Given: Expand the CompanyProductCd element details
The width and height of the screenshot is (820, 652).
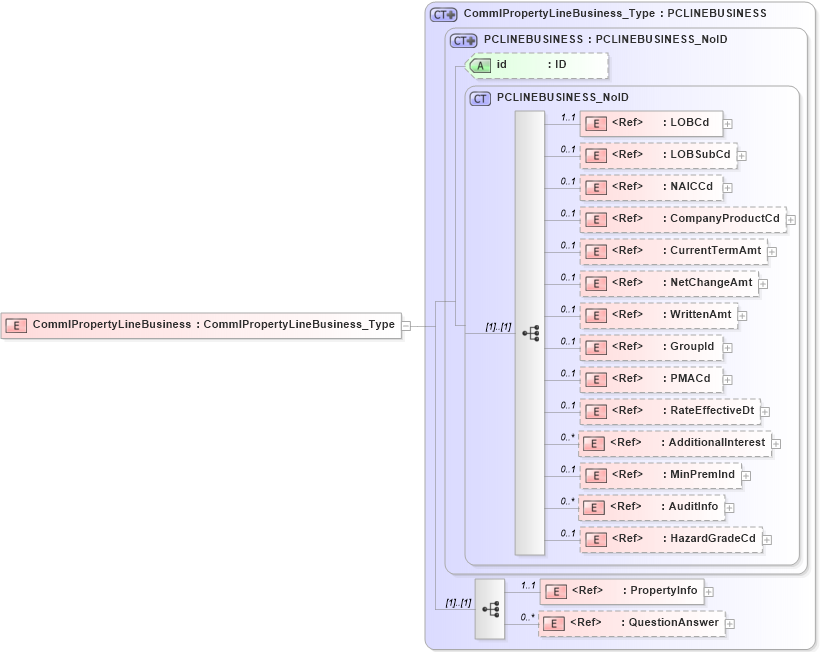Looking at the screenshot, I should (789, 219).
